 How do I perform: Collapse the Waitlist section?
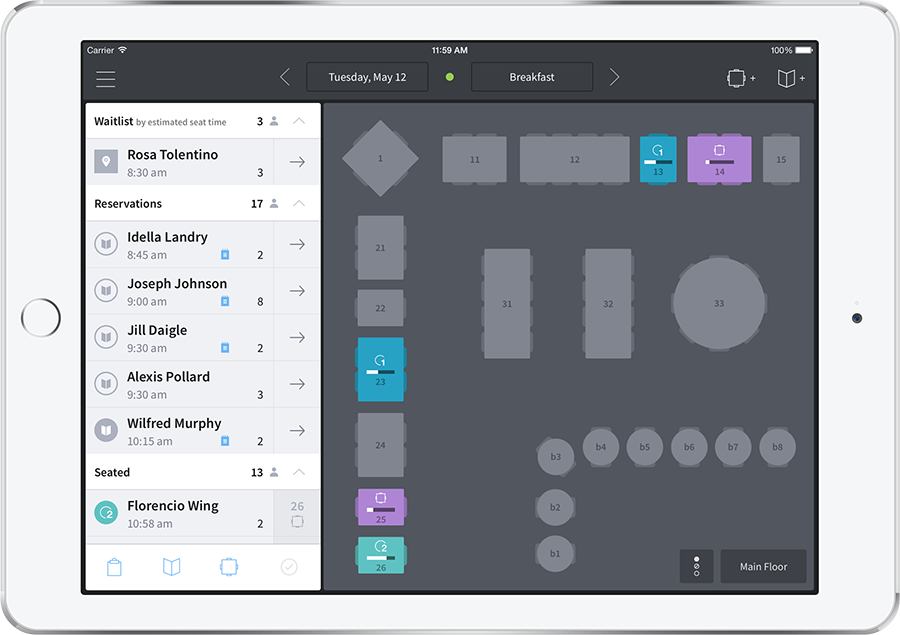(x=300, y=120)
